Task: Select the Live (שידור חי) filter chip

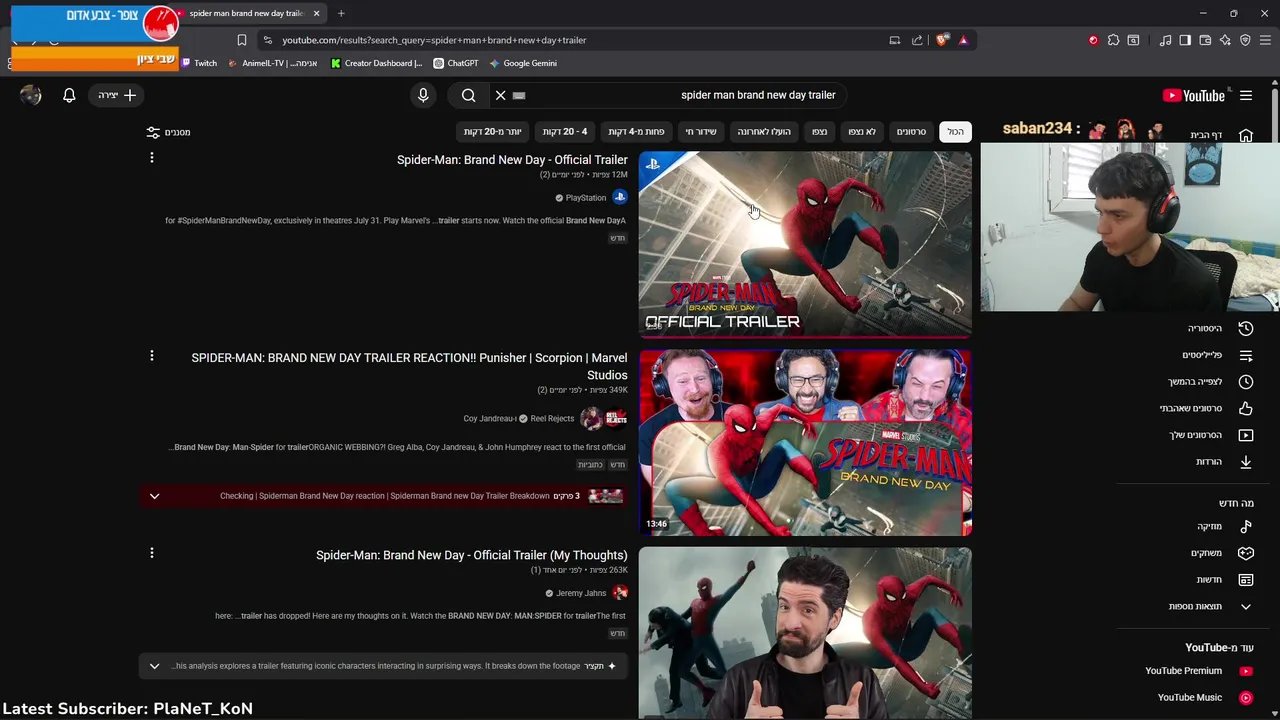Action: coord(701,132)
